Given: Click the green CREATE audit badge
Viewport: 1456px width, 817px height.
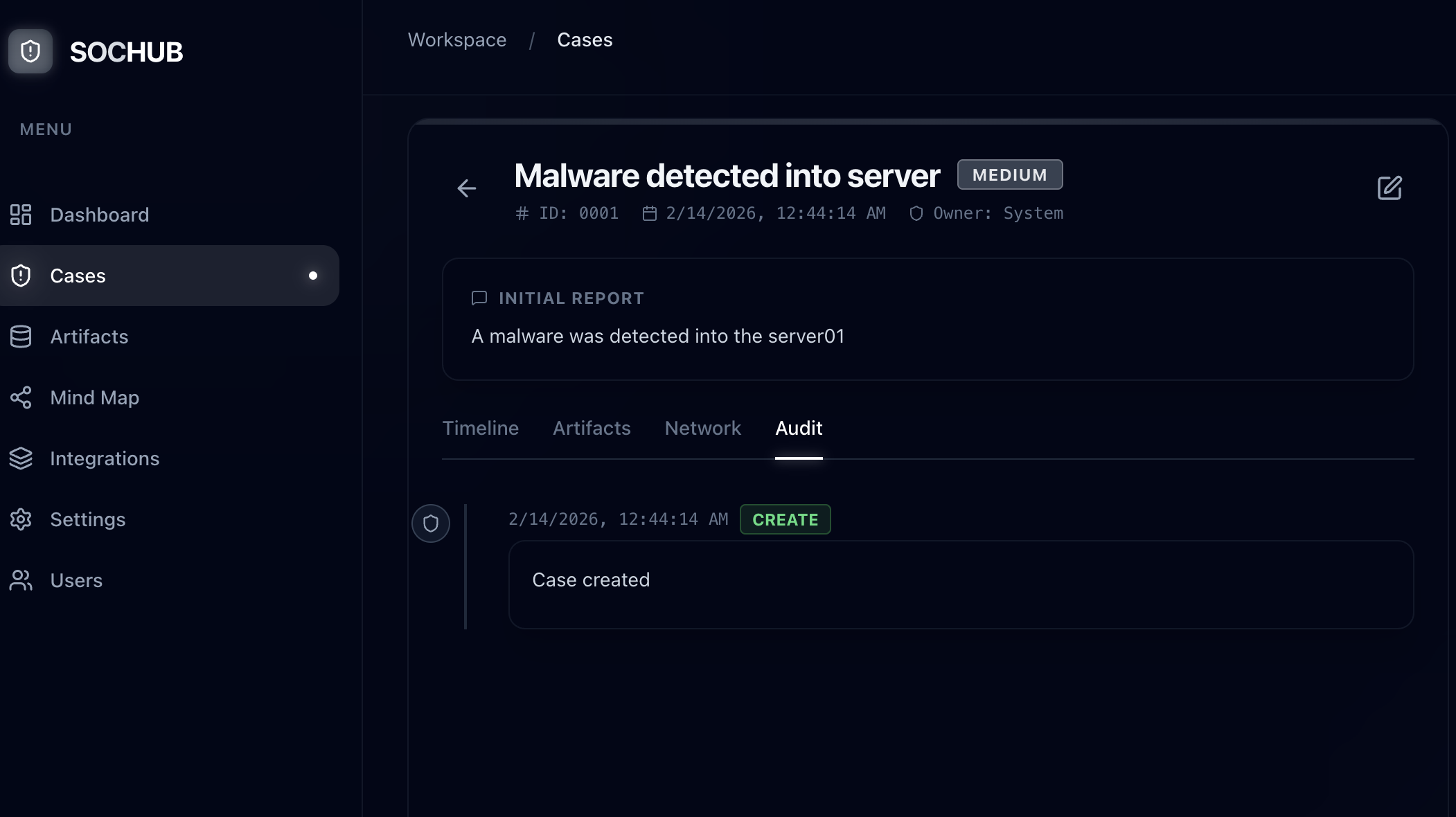Looking at the screenshot, I should coord(785,519).
